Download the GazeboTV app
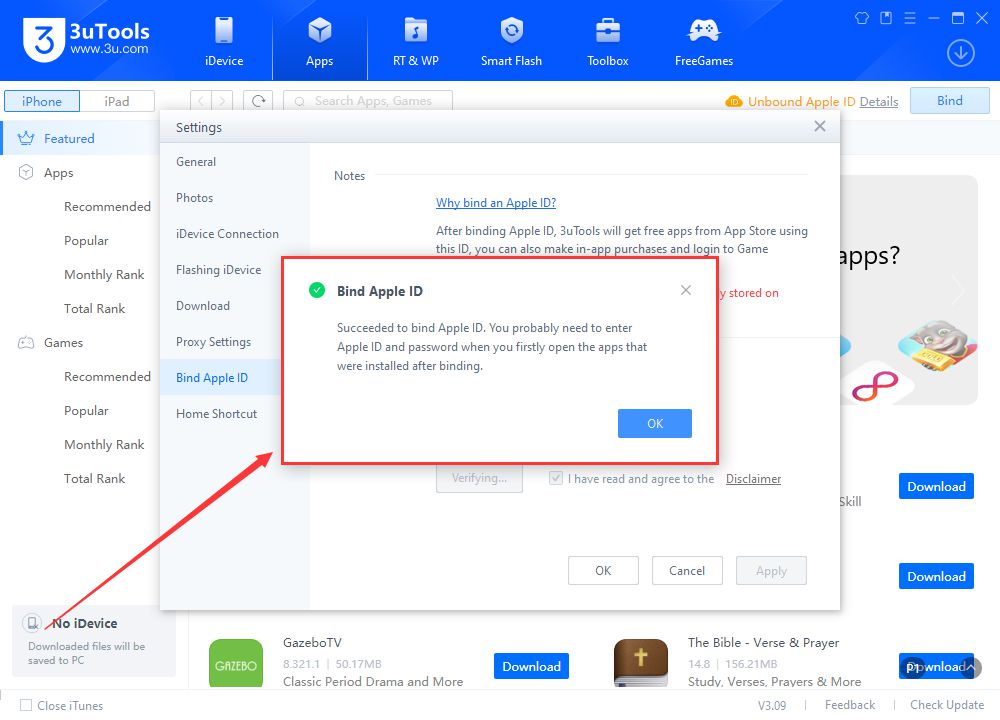The height and width of the screenshot is (720, 1000). 531,666
